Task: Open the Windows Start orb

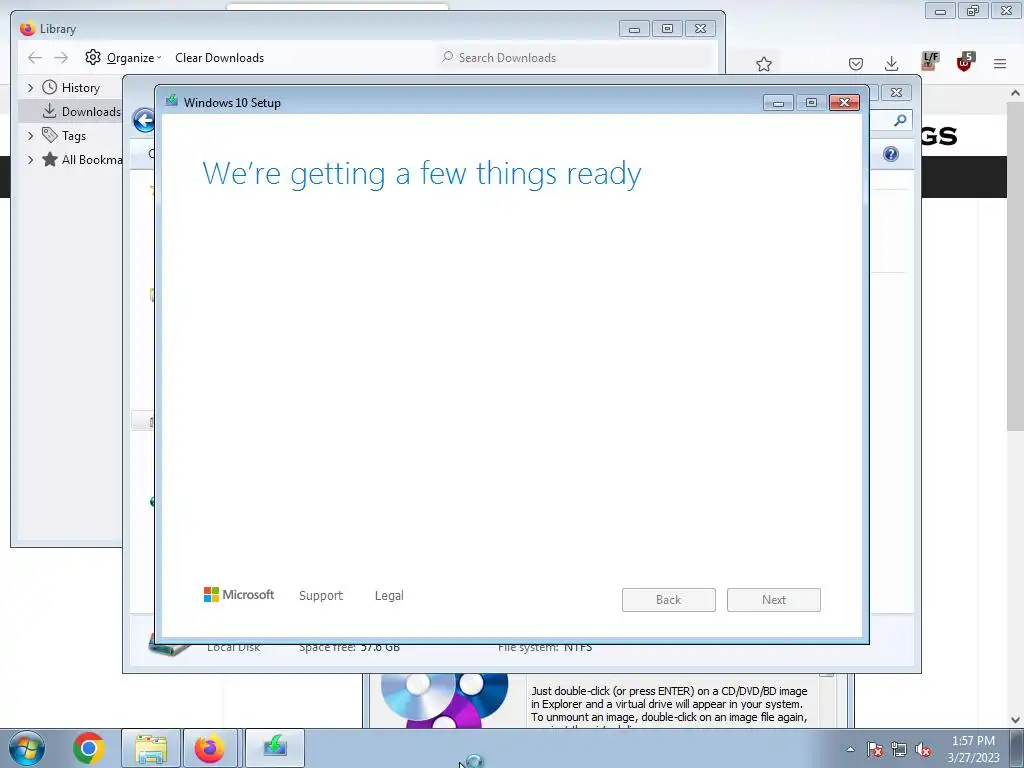Action: coord(27,748)
